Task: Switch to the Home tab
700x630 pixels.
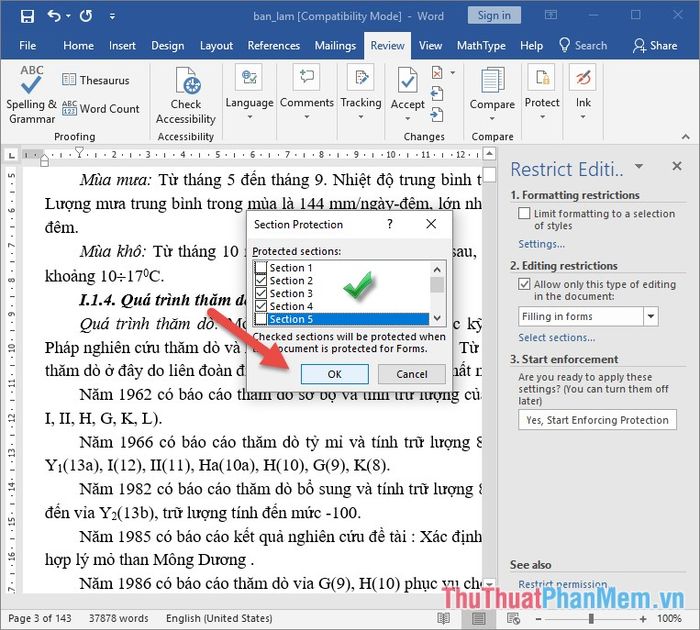Action: [79, 46]
